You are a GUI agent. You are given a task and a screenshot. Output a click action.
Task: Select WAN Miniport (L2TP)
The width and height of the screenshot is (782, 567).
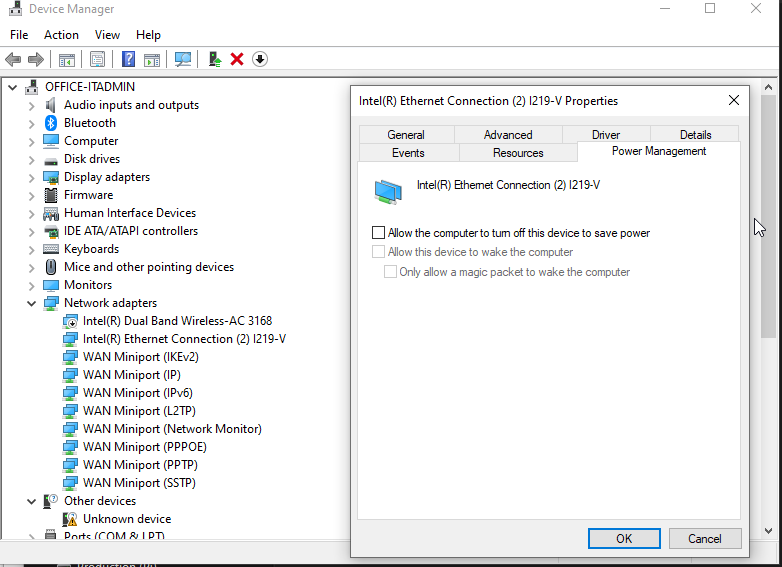pos(139,411)
